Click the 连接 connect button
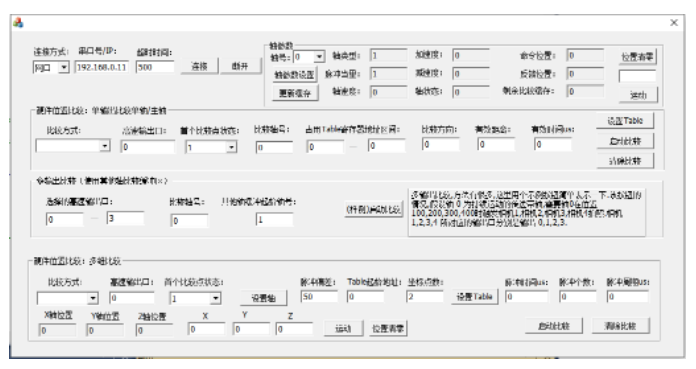Viewport: 696px width, 369px height. 199,66
